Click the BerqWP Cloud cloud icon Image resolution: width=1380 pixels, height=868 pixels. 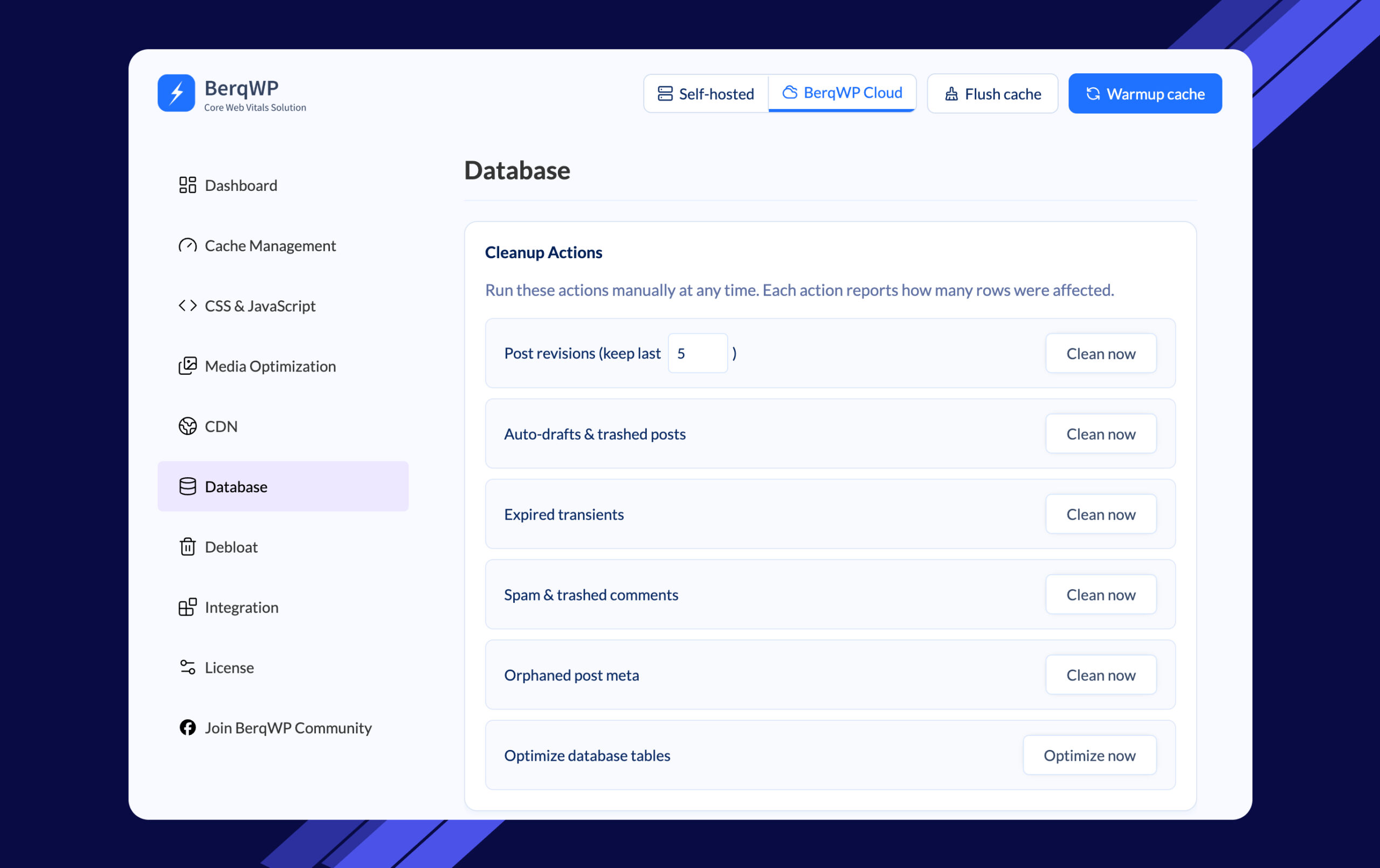(790, 92)
